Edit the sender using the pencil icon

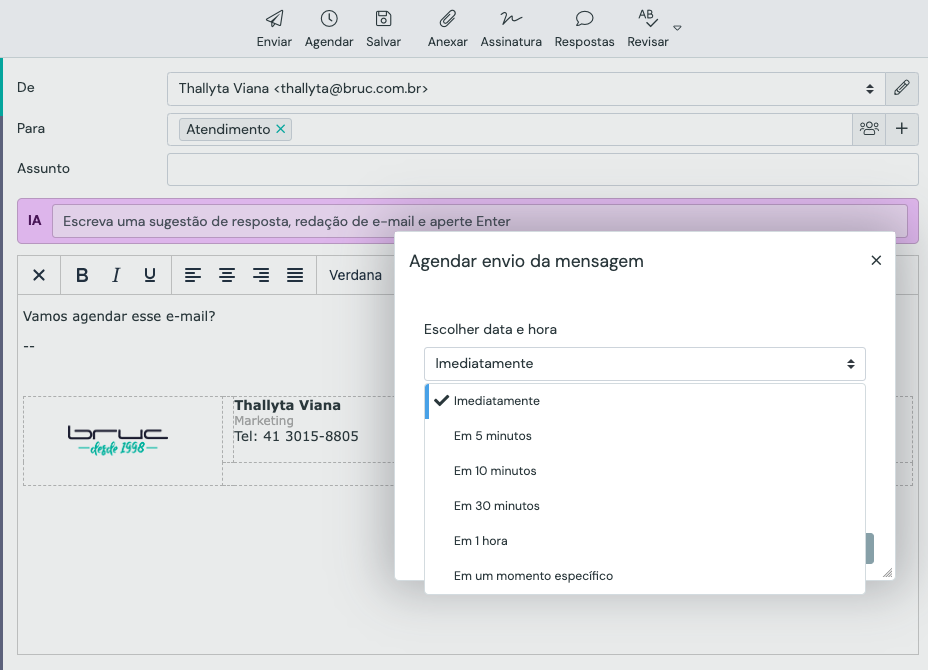tap(902, 88)
